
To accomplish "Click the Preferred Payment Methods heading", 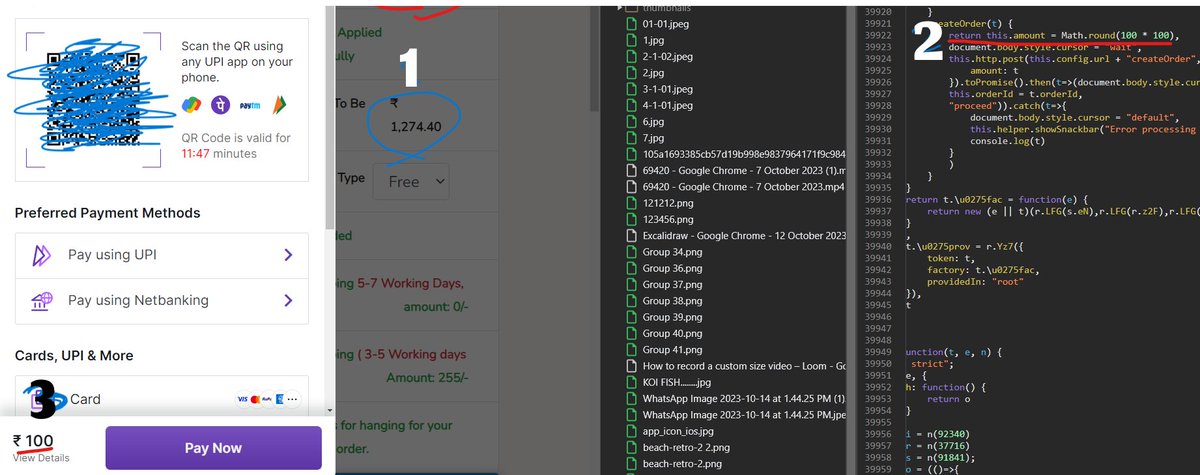I will (108, 213).
